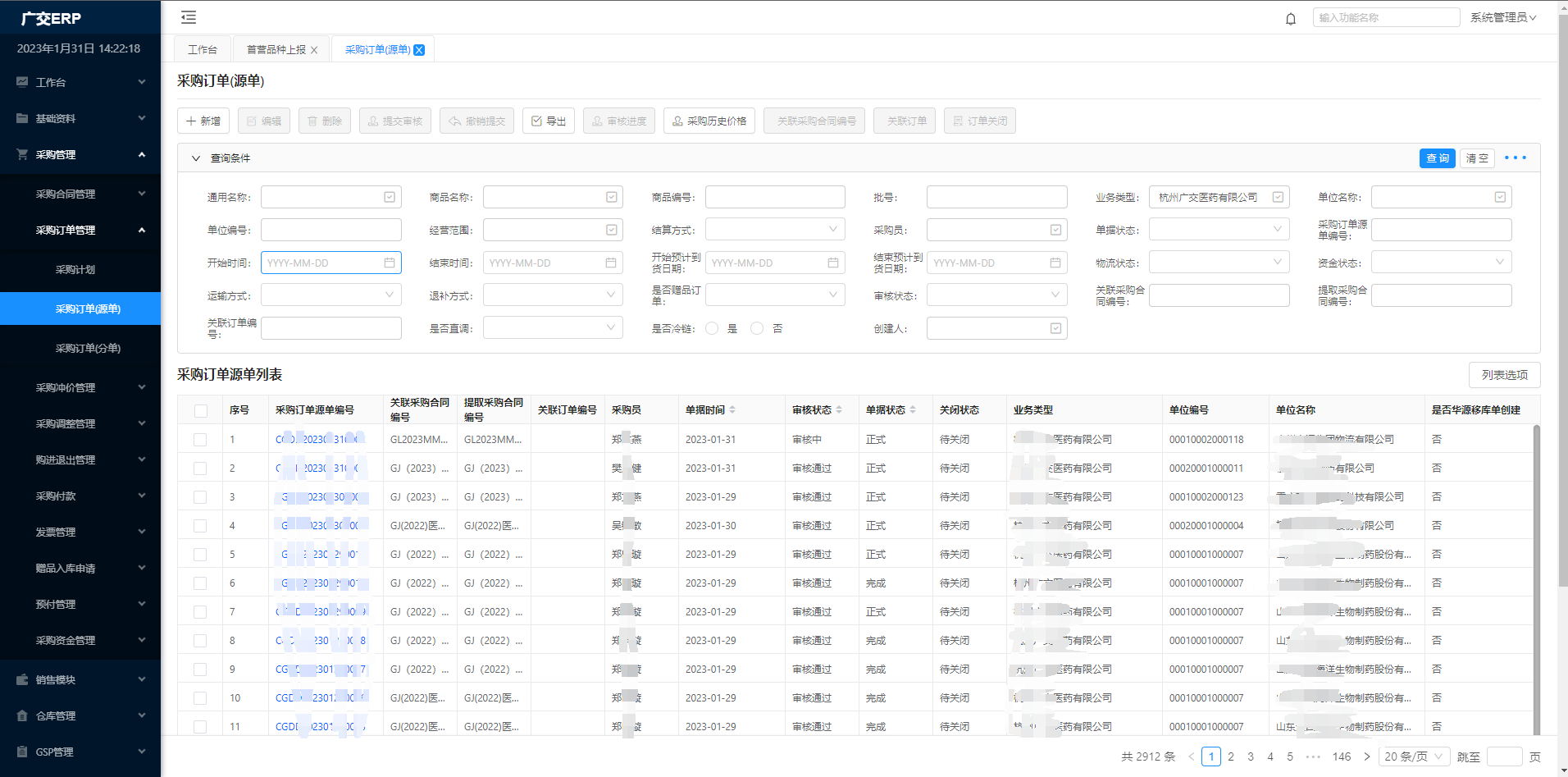Open 结束预计到货日期 calendar picker
This screenshot has width=1568, height=777.
tap(1055, 263)
